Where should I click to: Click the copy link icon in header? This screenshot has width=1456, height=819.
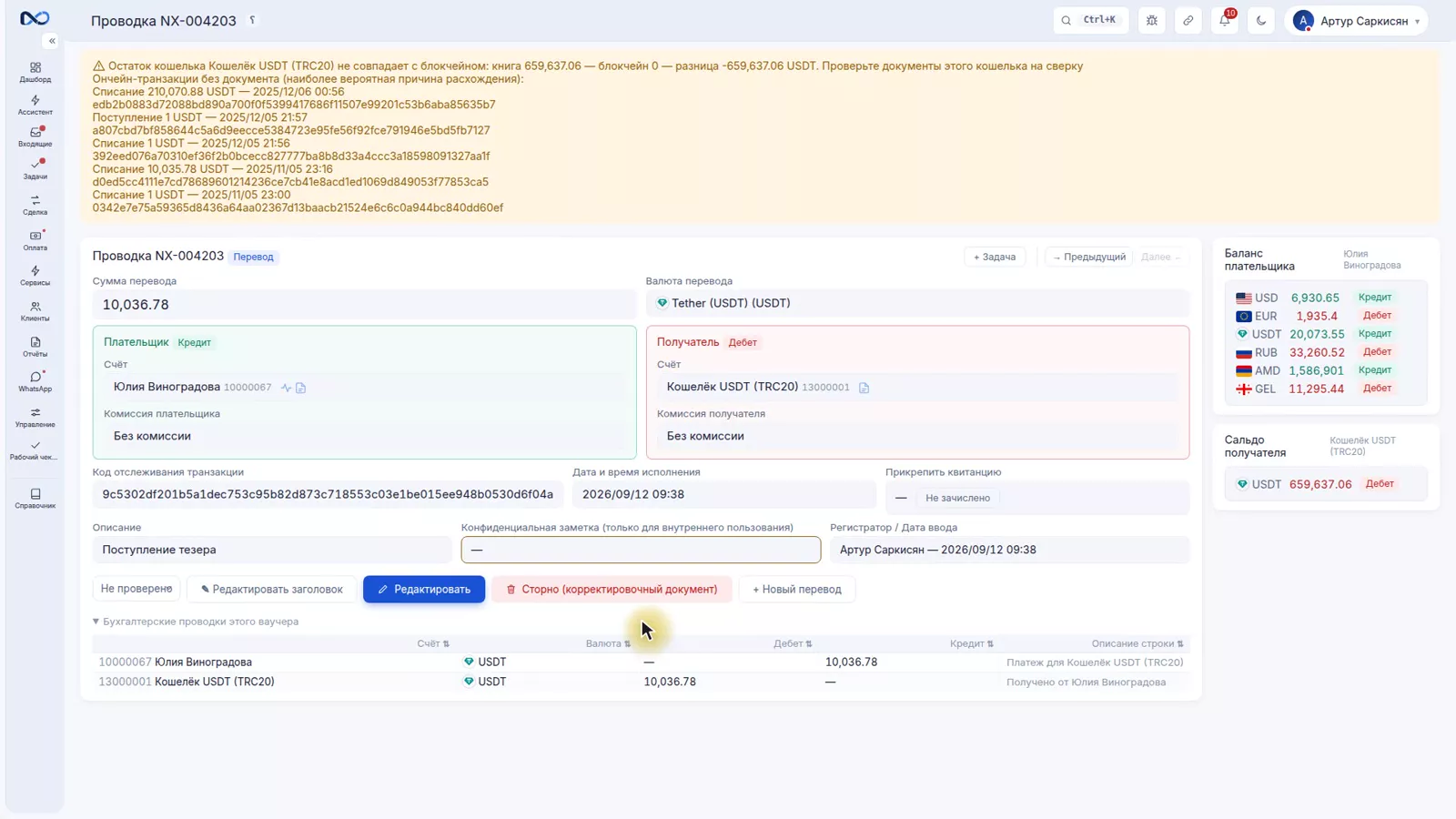click(1188, 20)
